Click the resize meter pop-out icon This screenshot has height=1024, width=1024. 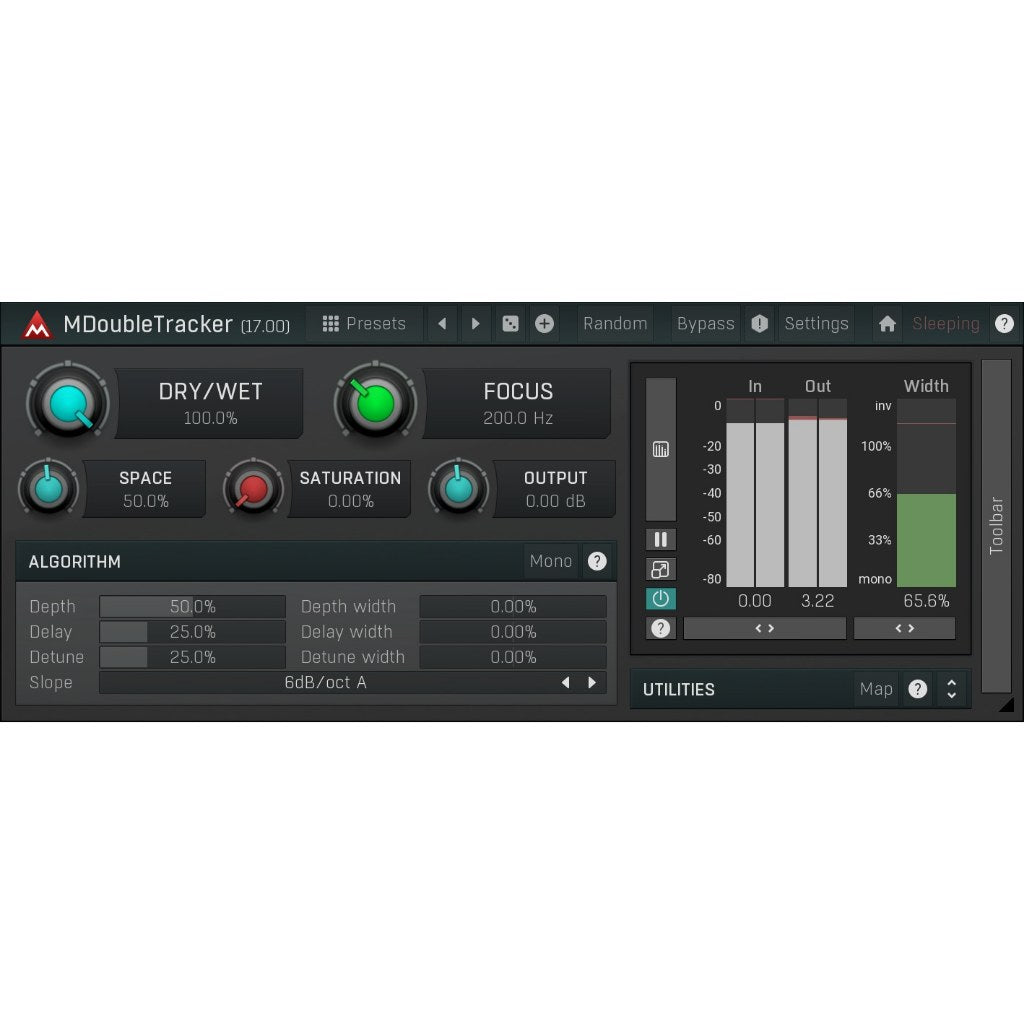[660, 568]
